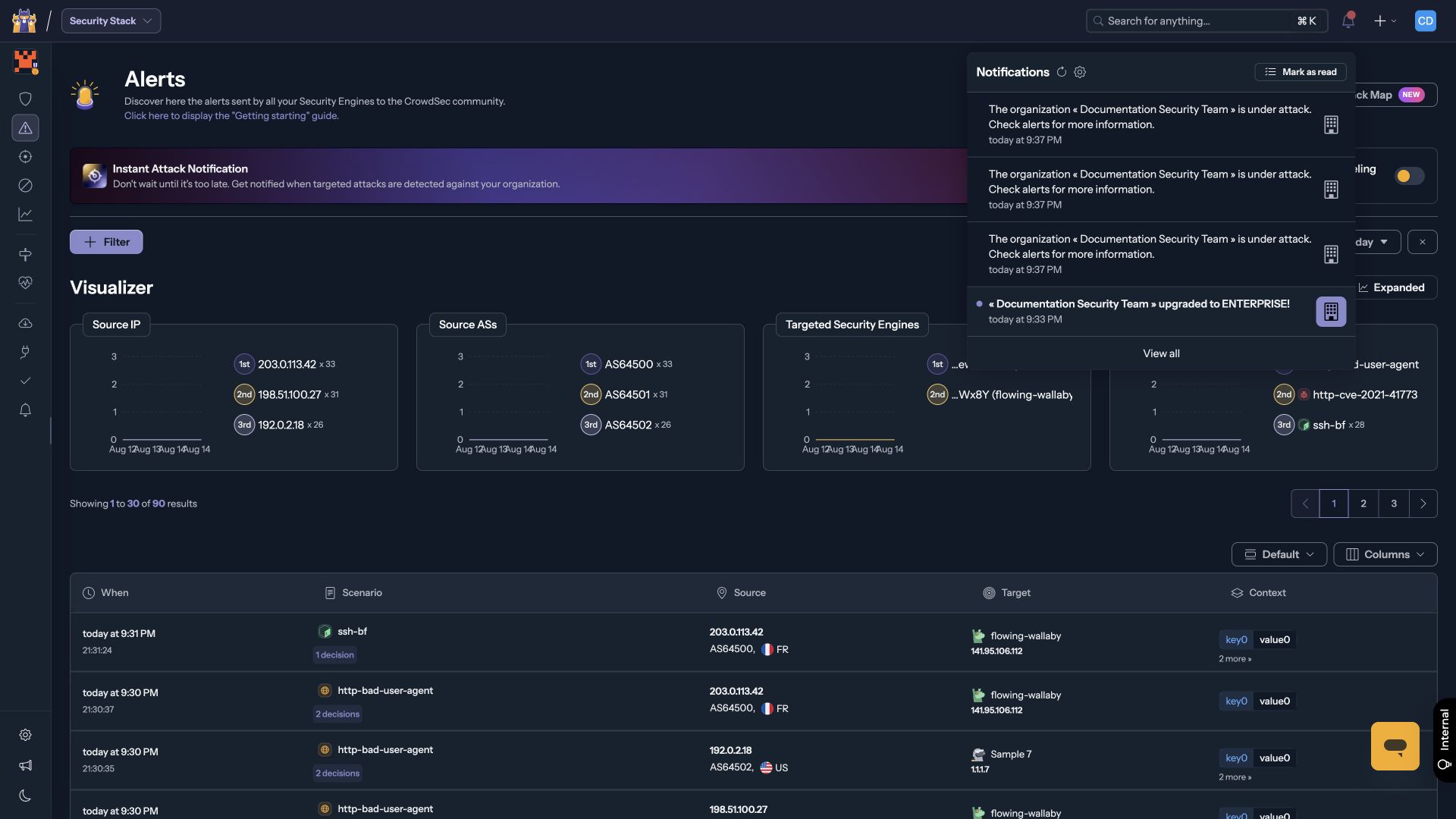Click View all notifications
Image resolution: width=1456 pixels, height=819 pixels.
click(x=1161, y=353)
